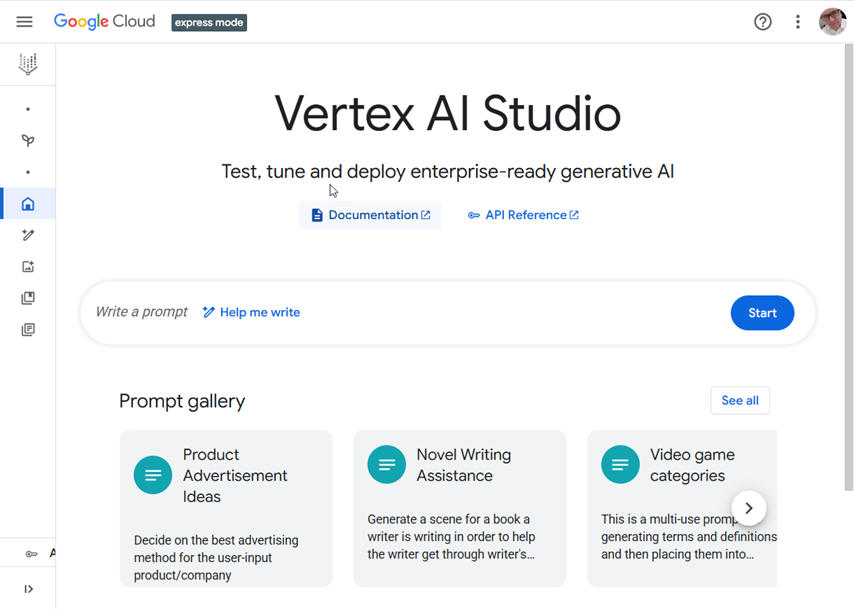Click the Vertex AI Studio title
The image size is (854, 609).
pyautogui.click(x=447, y=113)
